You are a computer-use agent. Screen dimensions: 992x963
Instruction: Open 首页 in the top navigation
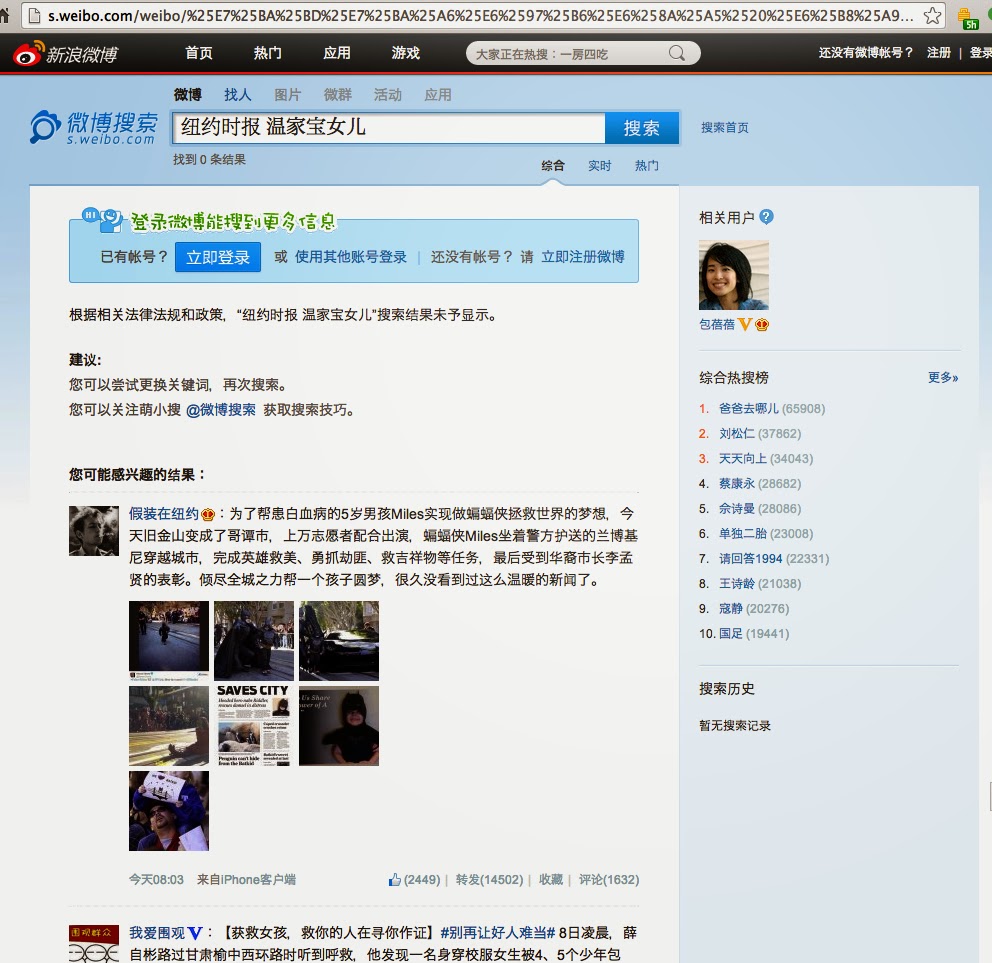(199, 53)
